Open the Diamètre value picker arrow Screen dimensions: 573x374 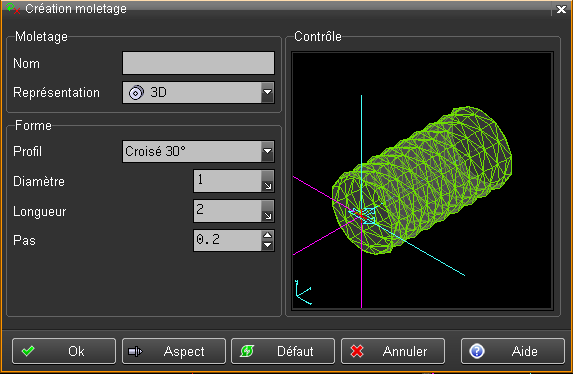pos(267,181)
